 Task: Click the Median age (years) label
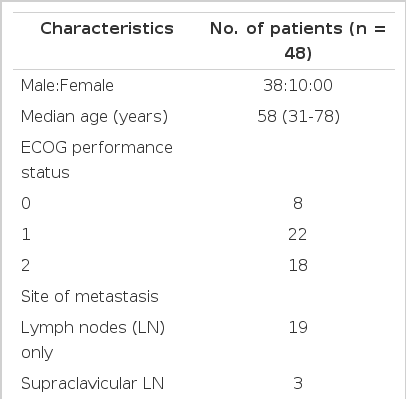tap(94, 117)
